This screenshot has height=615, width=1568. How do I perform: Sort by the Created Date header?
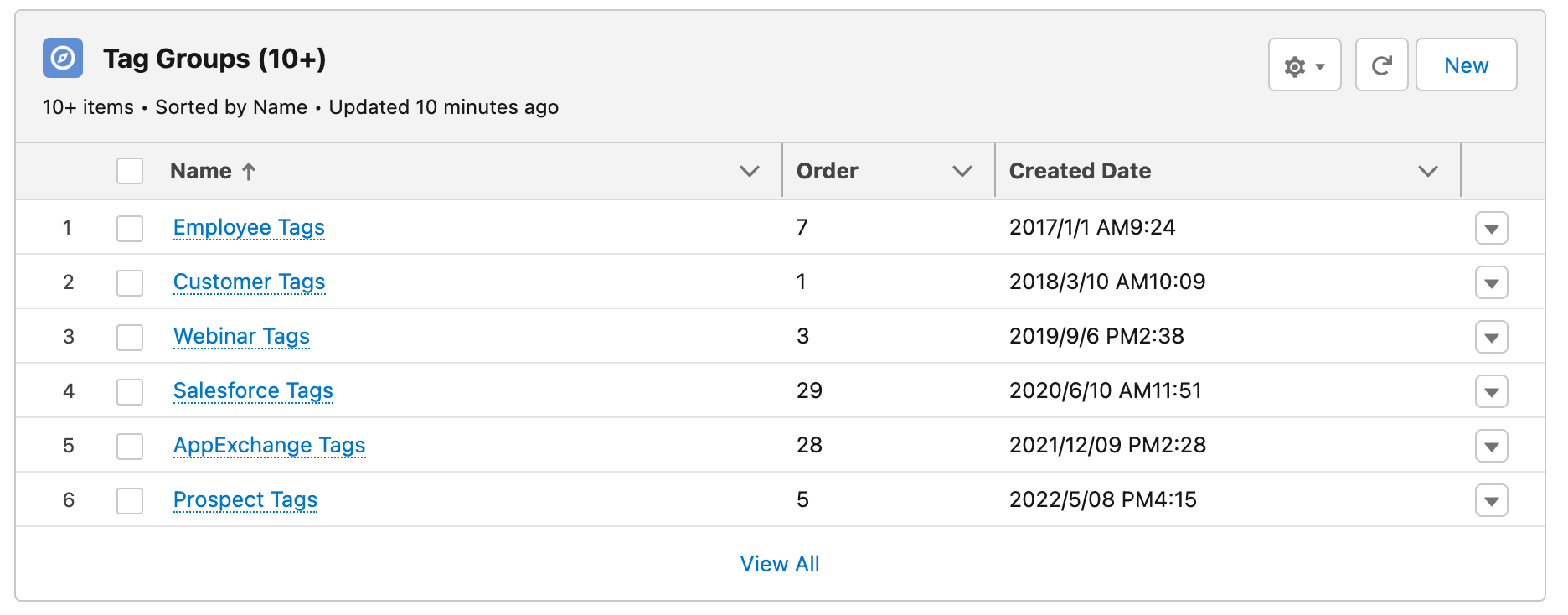1080,171
